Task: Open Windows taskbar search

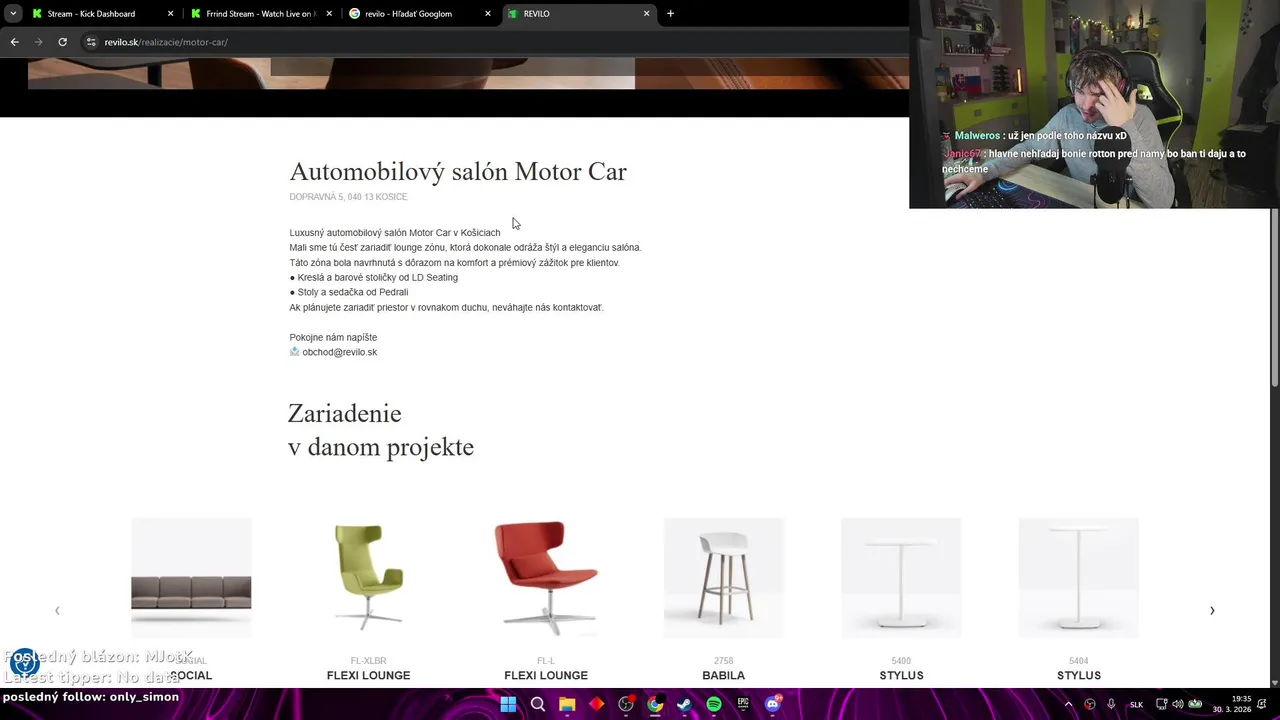Action: point(537,704)
